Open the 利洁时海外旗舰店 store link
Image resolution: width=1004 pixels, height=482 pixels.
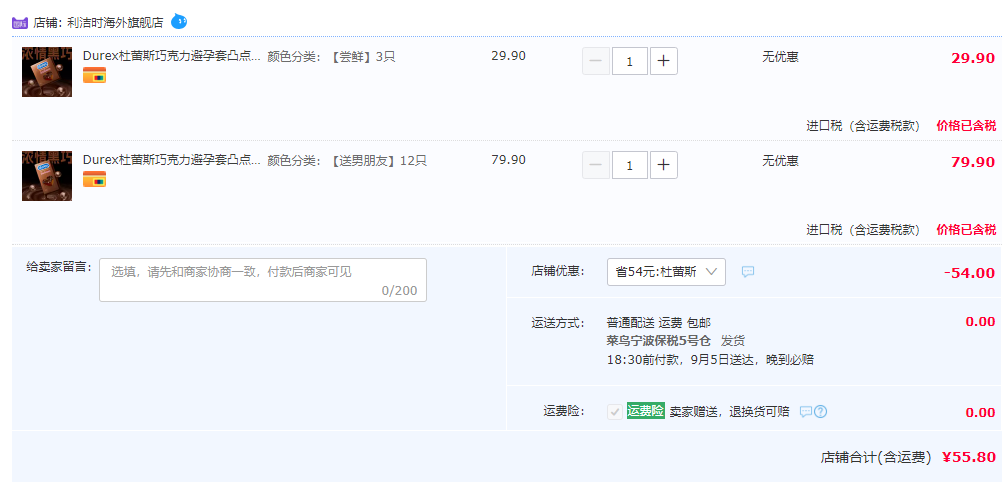click(x=115, y=23)
